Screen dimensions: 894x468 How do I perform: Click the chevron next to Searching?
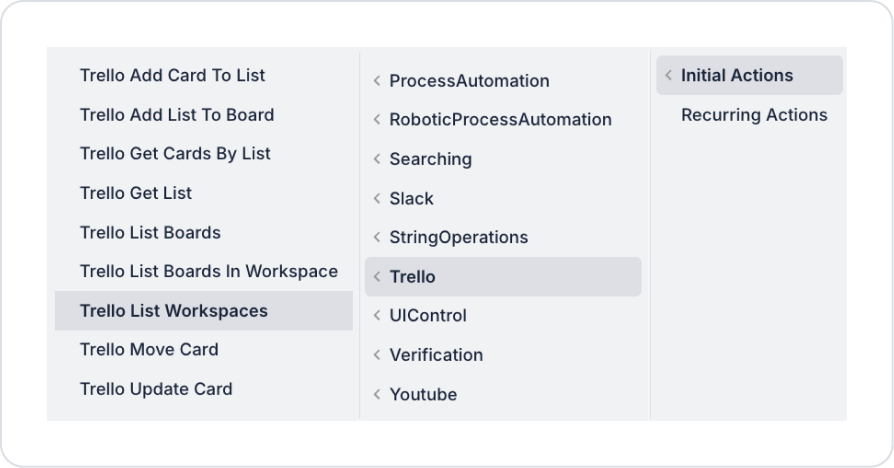click(377, 159)
